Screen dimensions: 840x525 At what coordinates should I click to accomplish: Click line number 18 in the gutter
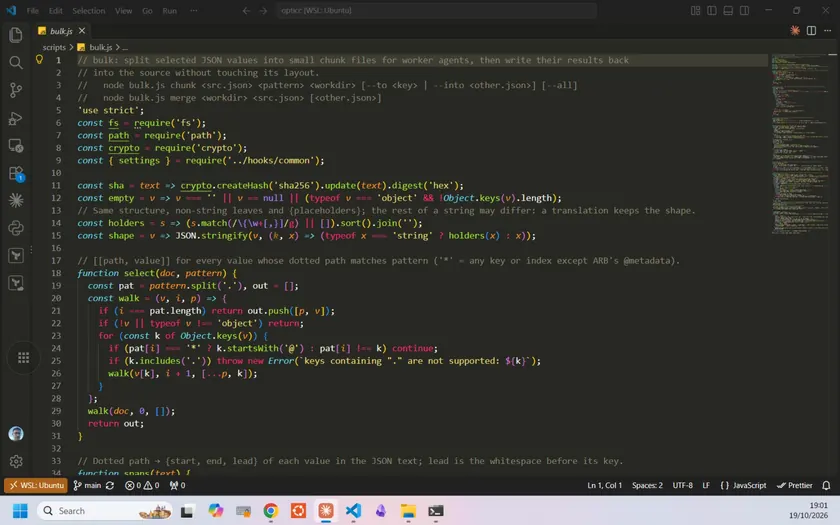click(x=56, y=273)
